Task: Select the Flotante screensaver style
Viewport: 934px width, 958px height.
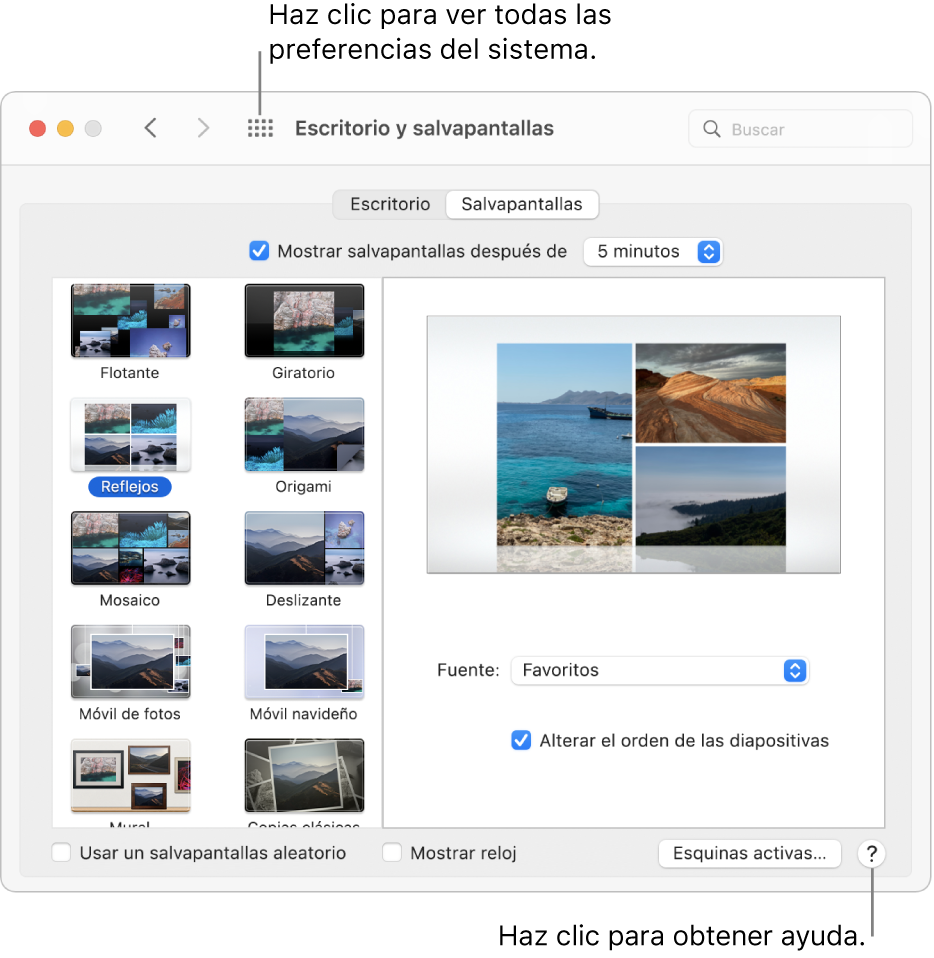Action: point(130,320)
